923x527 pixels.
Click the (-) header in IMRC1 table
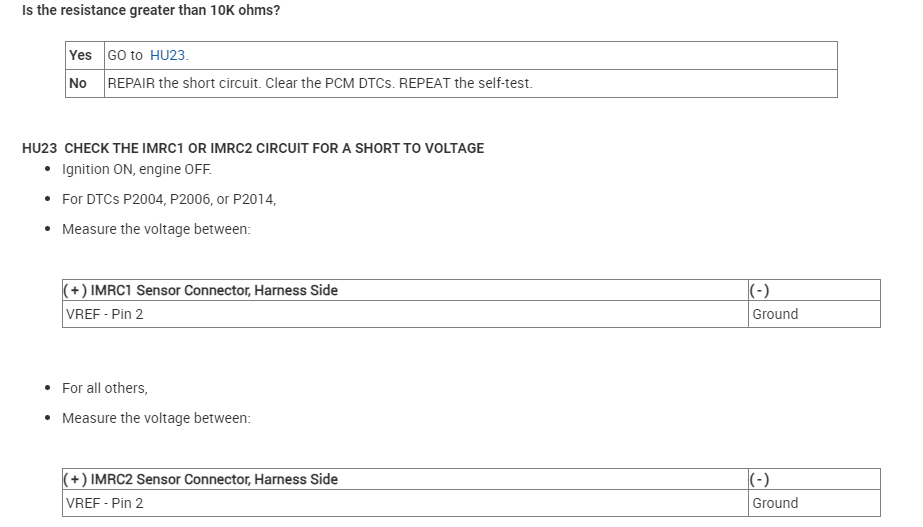(x=760, y=291)
